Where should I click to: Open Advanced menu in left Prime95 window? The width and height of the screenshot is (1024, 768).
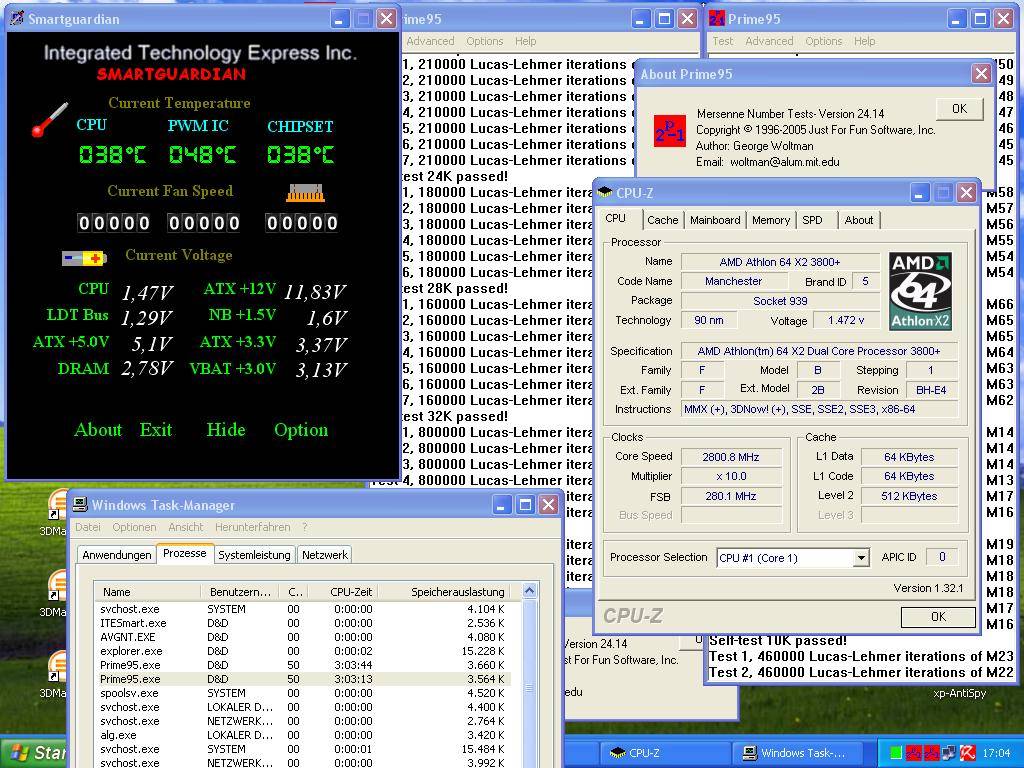[430, 40]
